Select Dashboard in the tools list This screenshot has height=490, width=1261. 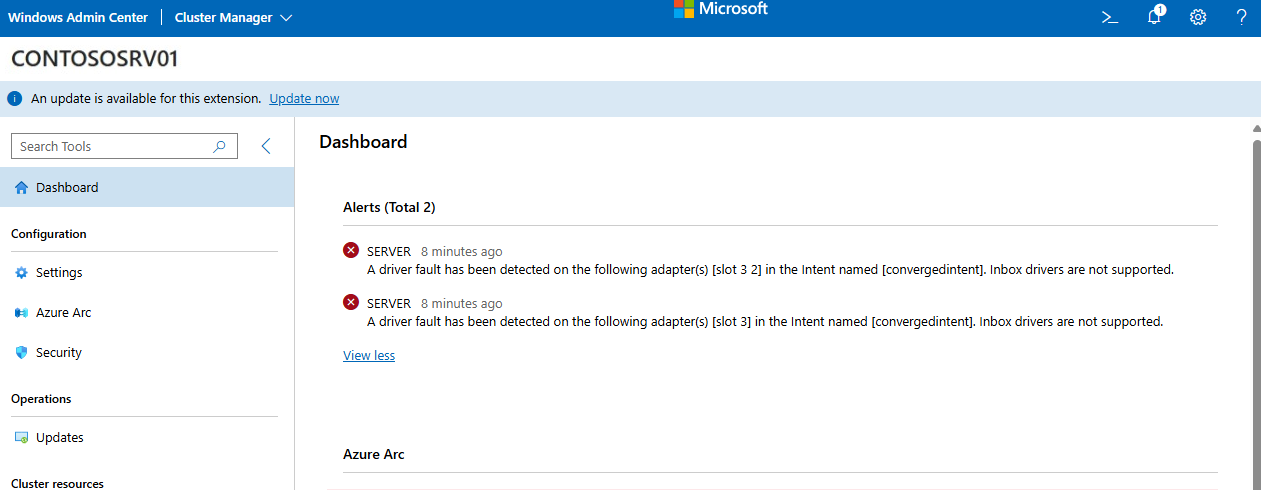pos(147,187)
